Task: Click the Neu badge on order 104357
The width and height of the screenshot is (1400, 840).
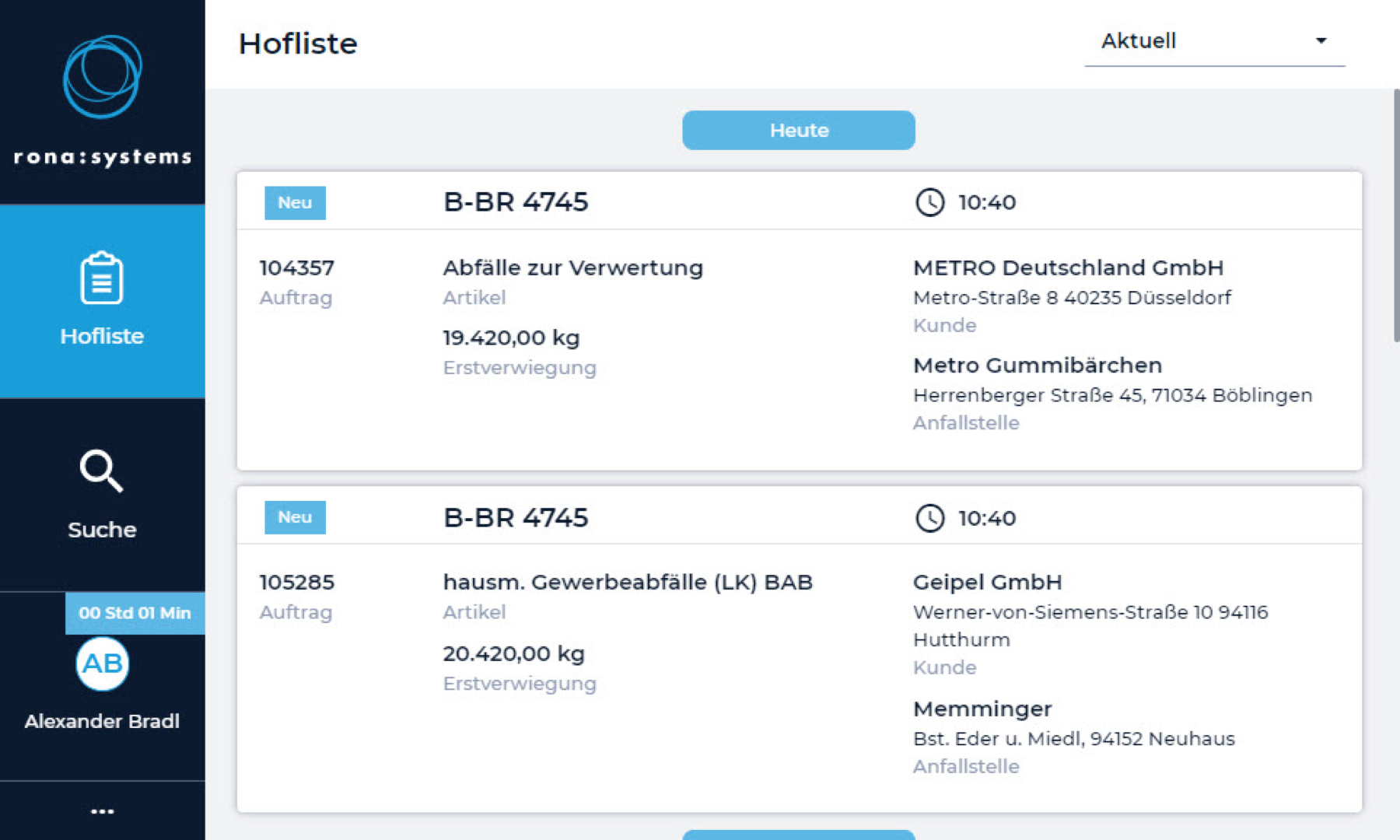Action: 295,202
